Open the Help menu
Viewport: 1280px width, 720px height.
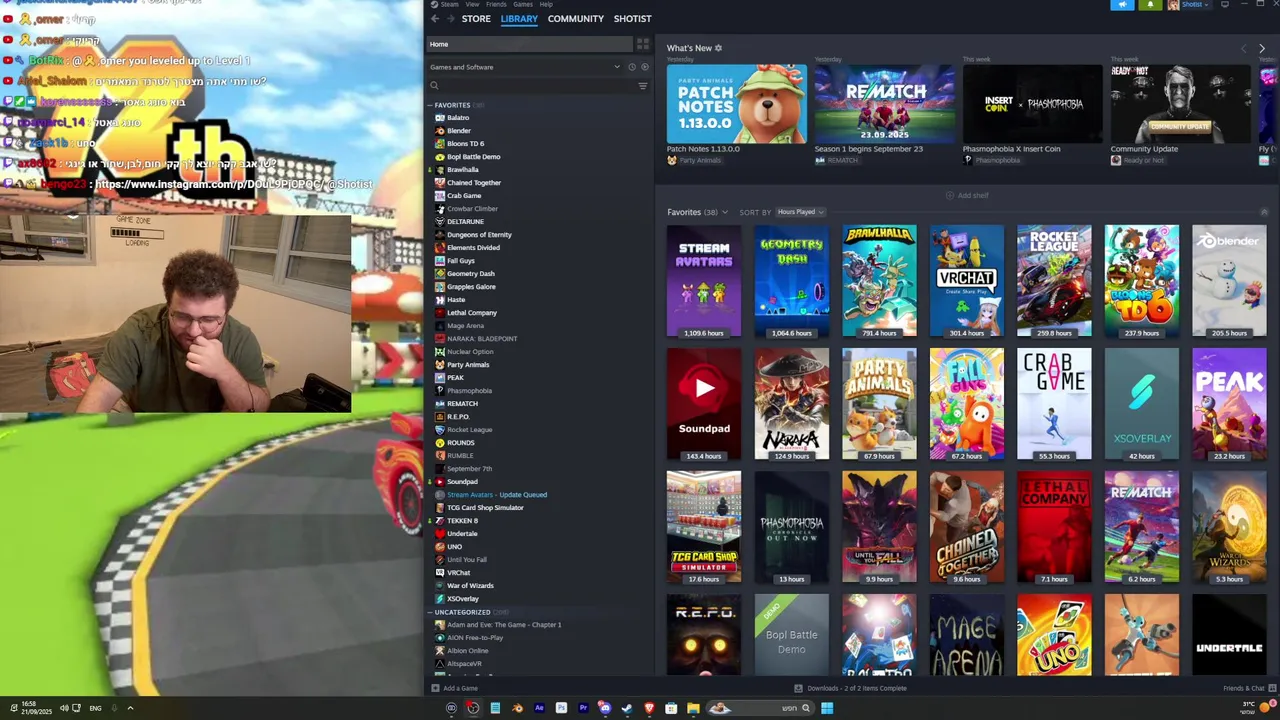(x=546, y=4)
